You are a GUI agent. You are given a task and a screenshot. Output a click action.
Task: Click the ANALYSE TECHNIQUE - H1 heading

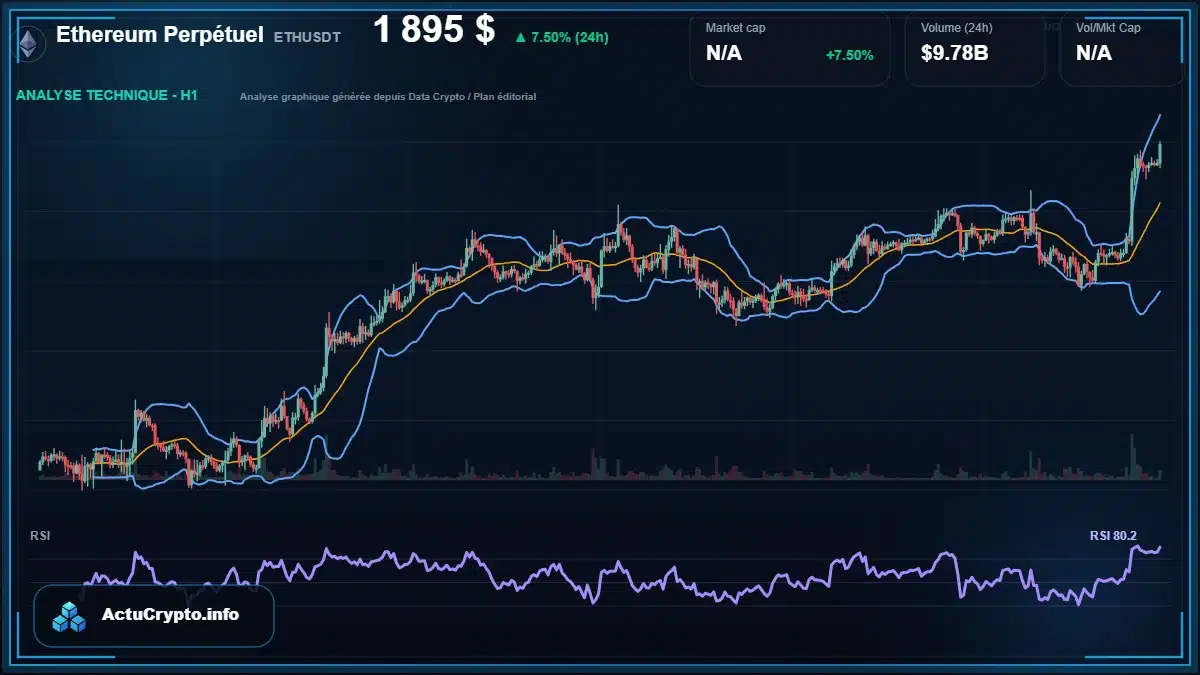pos(107,96)
